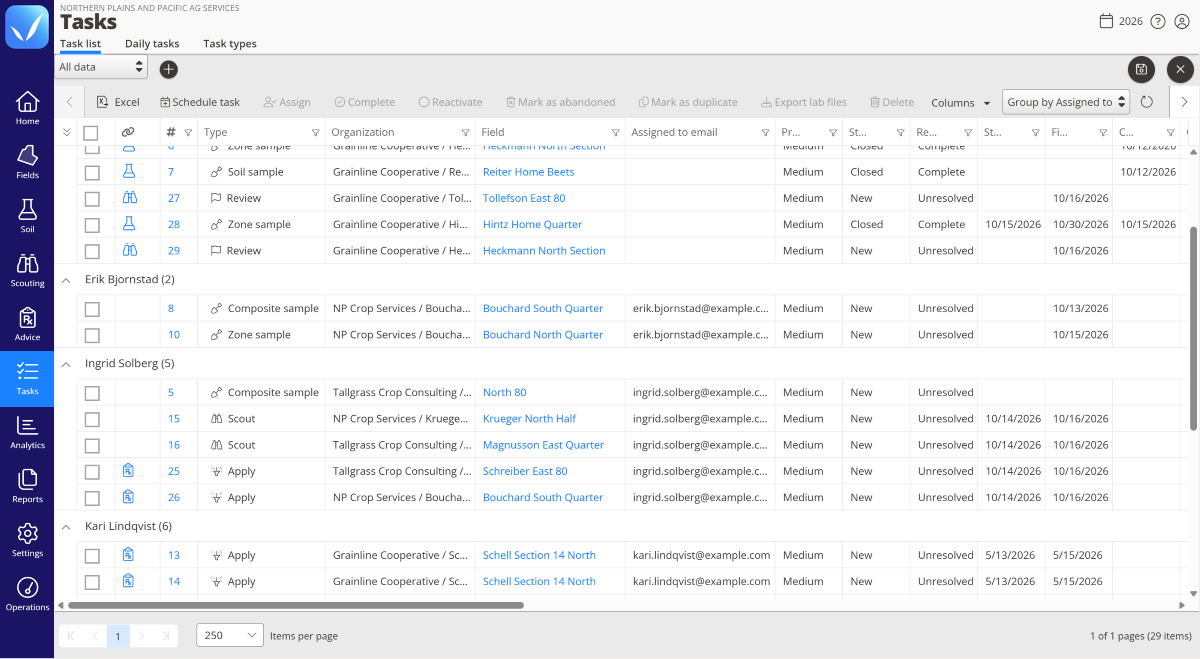Viewport: 1200px width, 659px height.
Task: Open the Reiter Home Beets field link
Action: [529, 172]
